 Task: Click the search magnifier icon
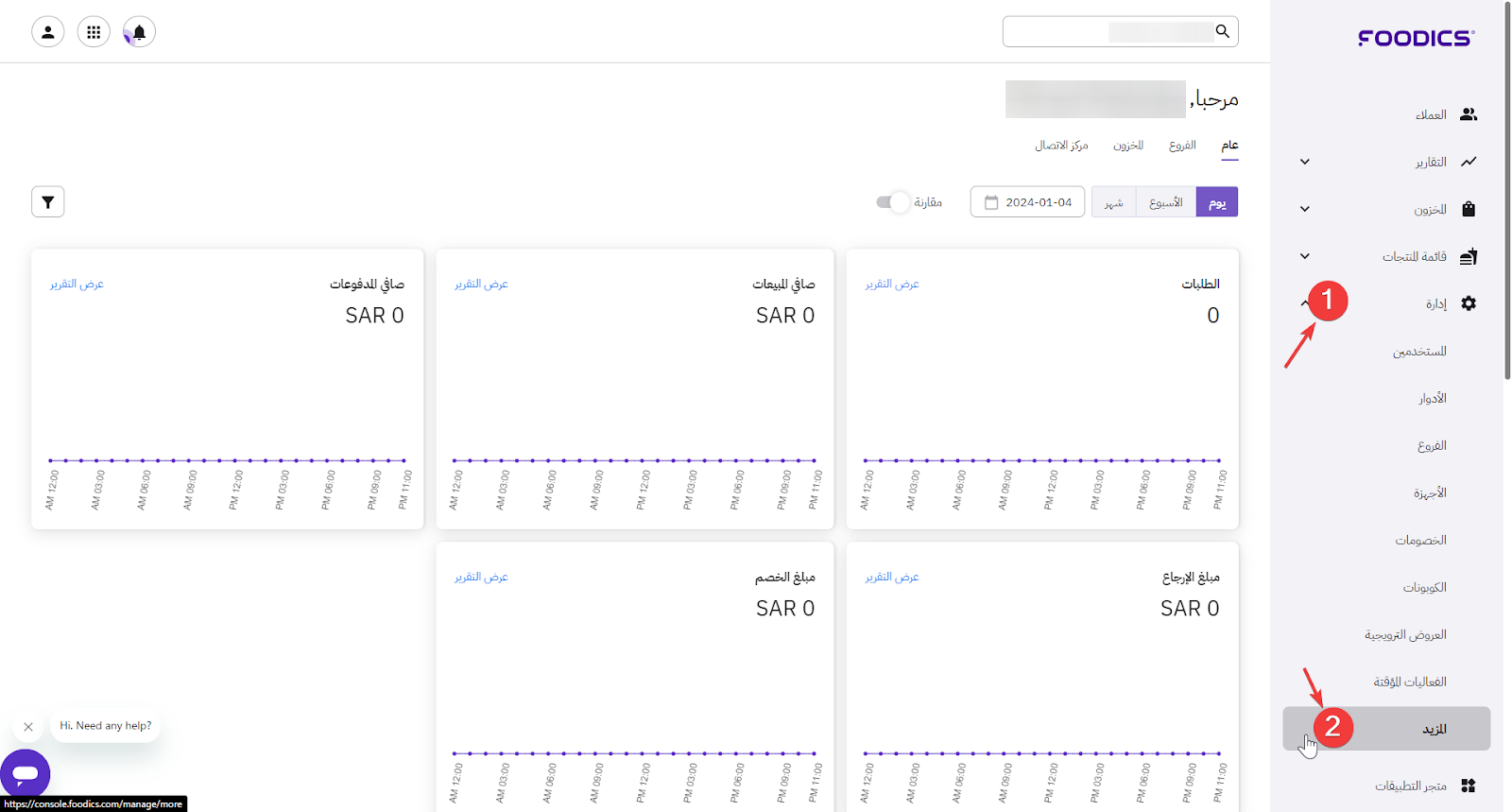[x=1223, y=31]
